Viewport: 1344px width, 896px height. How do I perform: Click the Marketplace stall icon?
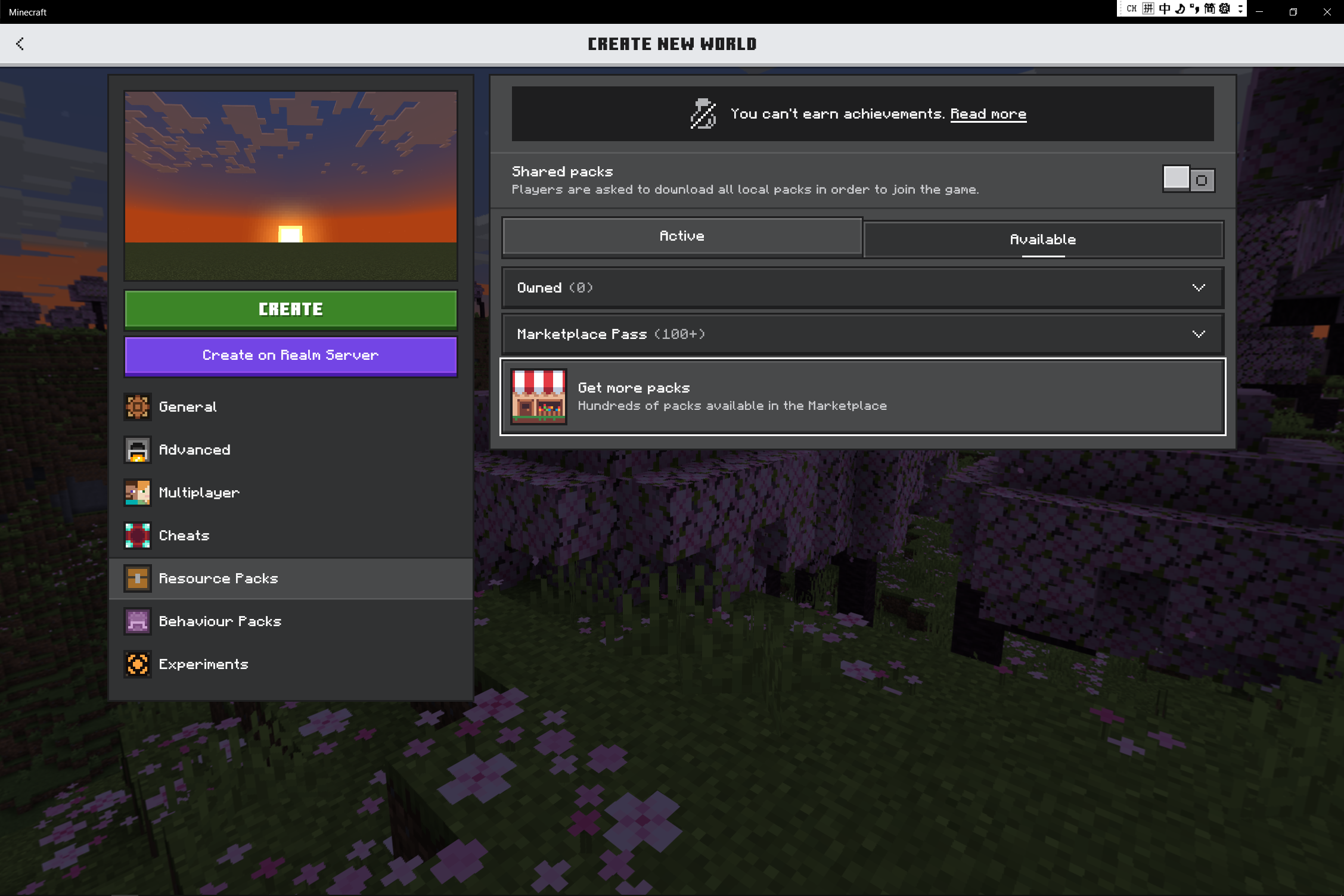538,397
